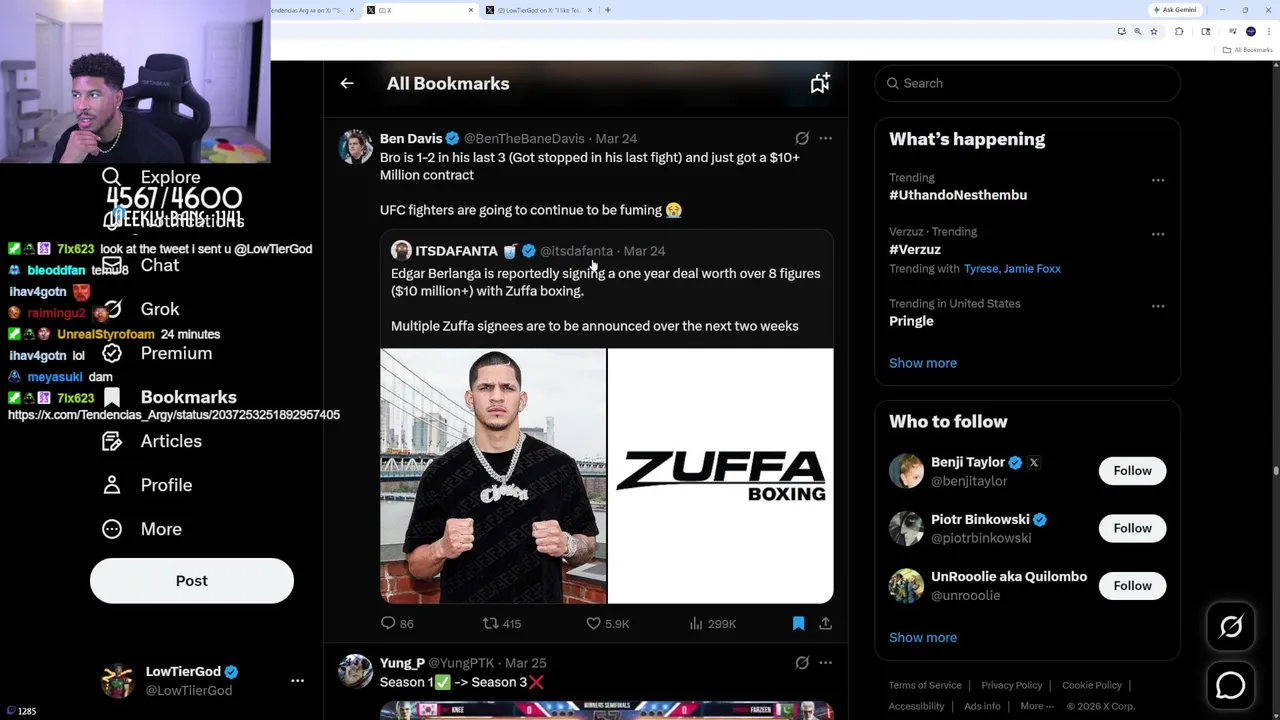This screenshot has width=1280, height=720.
Task: Open Accessibility footer link
Action: click(x=916, y=706)
